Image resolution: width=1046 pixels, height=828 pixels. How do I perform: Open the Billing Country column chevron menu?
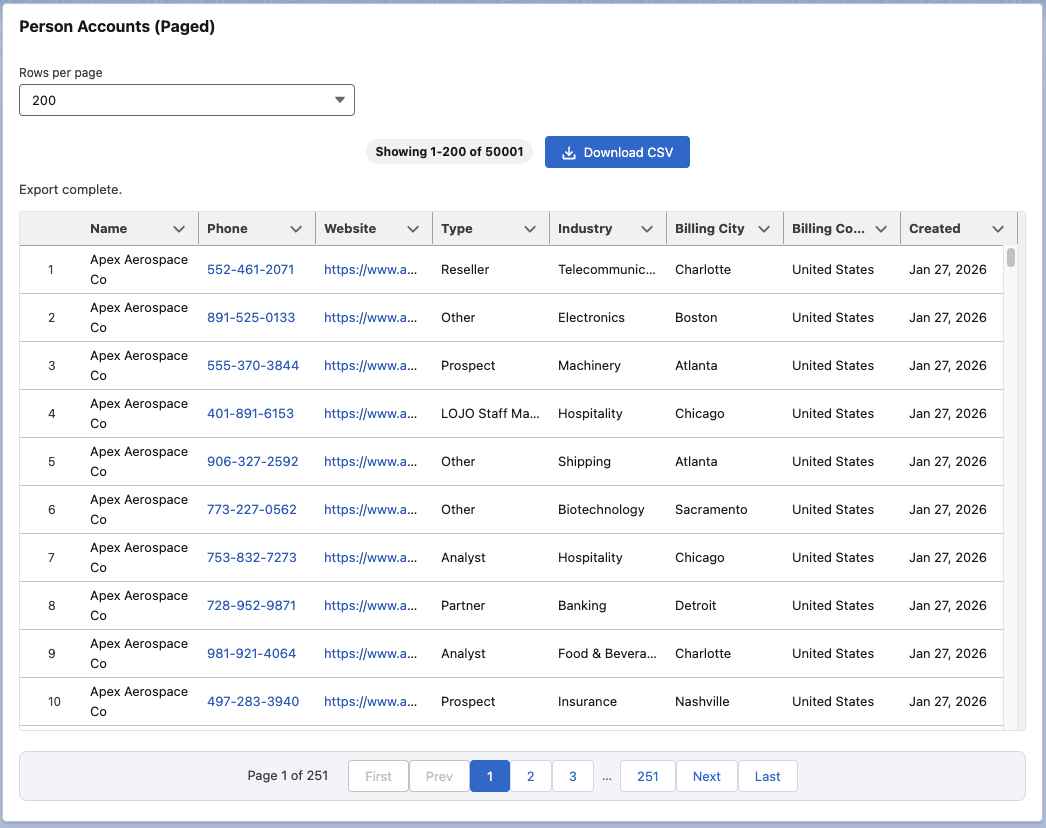[881, 229]
